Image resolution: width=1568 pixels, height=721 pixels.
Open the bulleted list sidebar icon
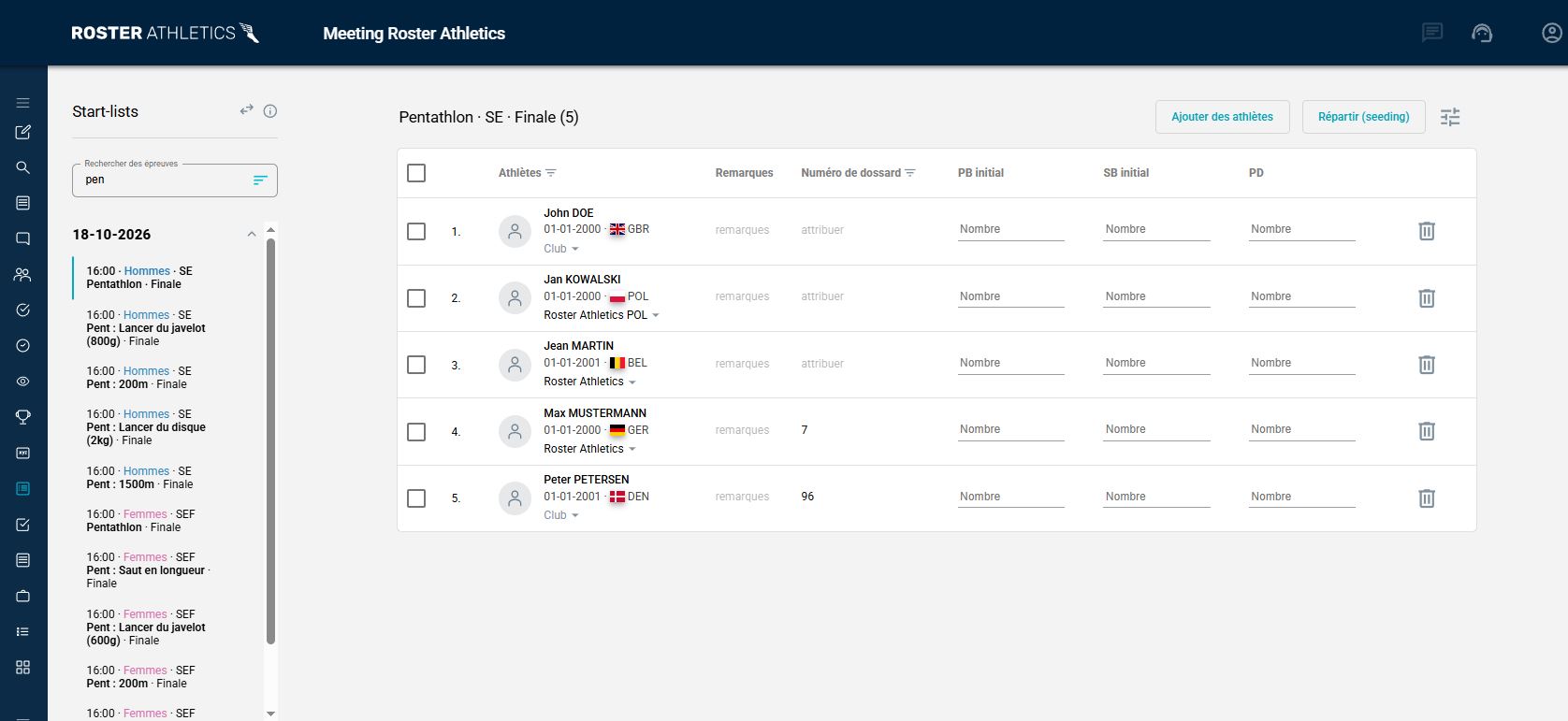[x=23, y=632]
